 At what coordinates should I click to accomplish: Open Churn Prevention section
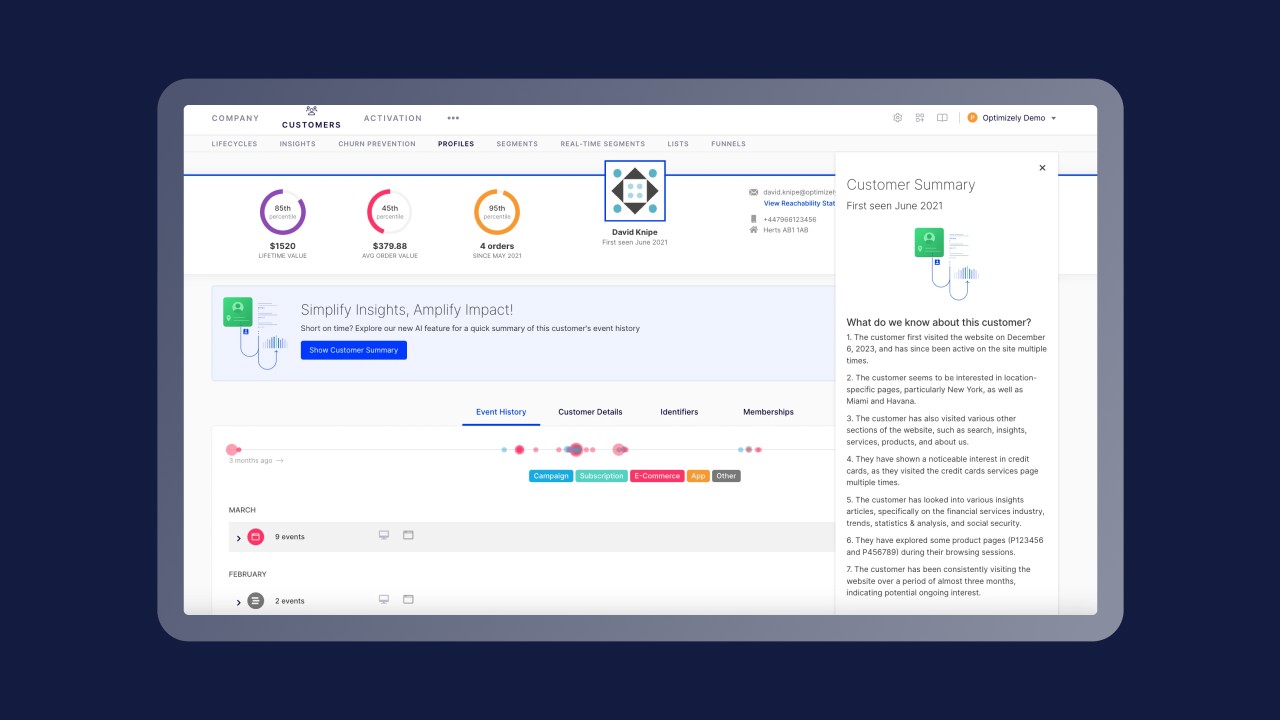pos(377,144)
